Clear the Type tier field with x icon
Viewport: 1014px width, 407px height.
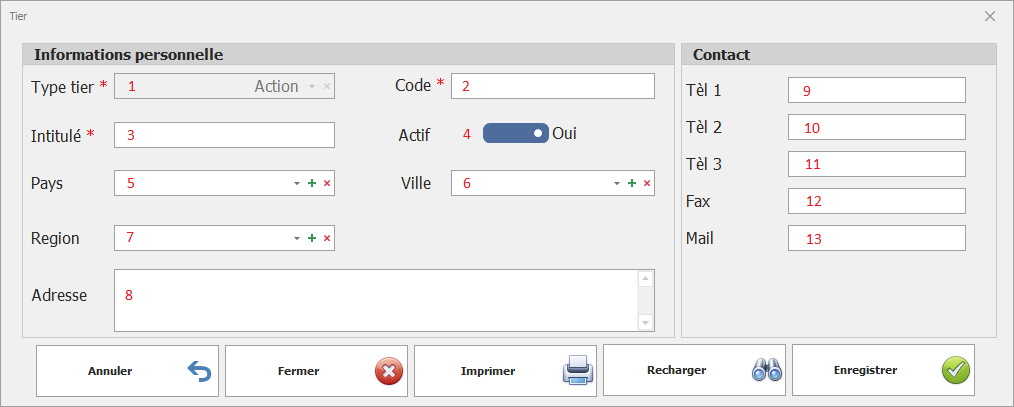coord(327,87)
